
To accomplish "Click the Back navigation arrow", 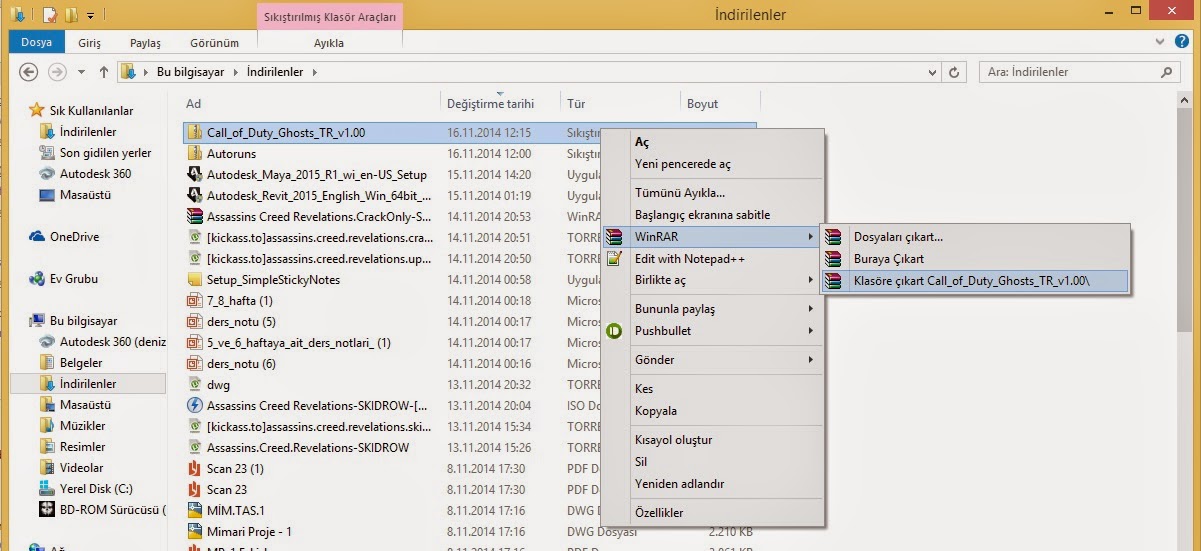I will click(x=29, y=72).
